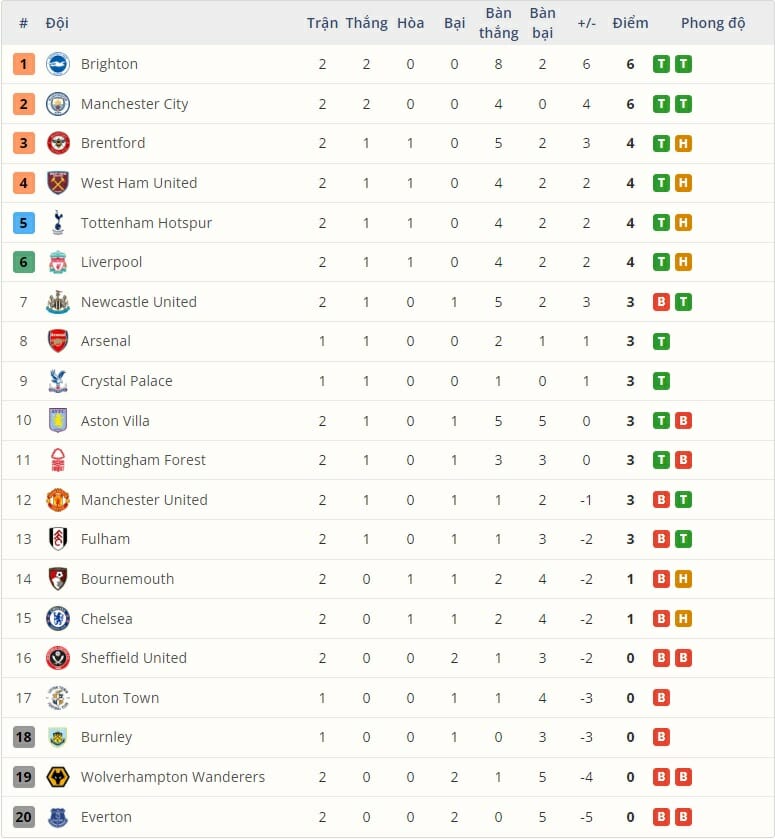Click the Everton club crest icon
Image resolution: width=775 pixels, height=839 pixels.
pos(58,816)
